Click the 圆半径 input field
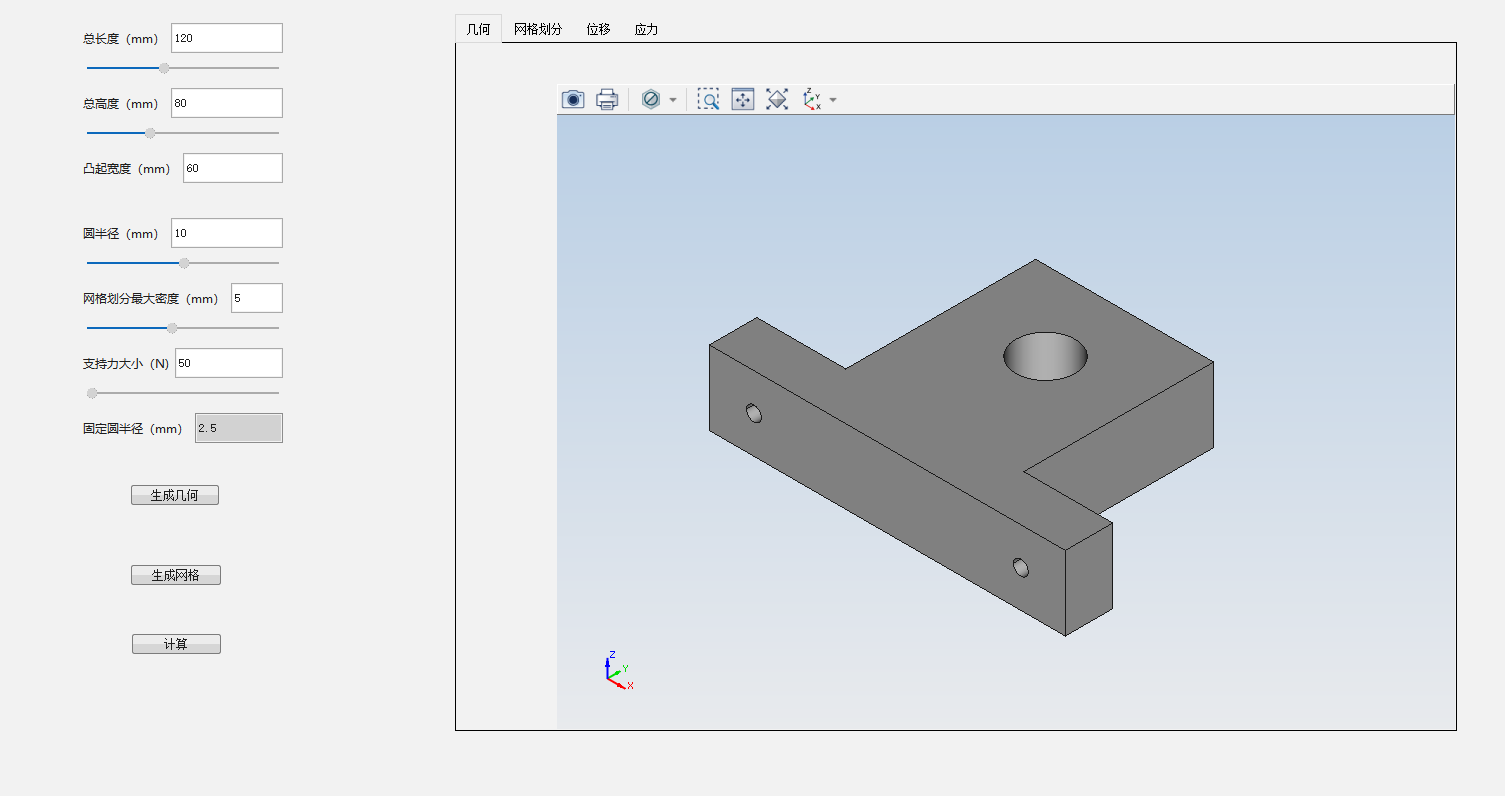 tap(227, 233)
